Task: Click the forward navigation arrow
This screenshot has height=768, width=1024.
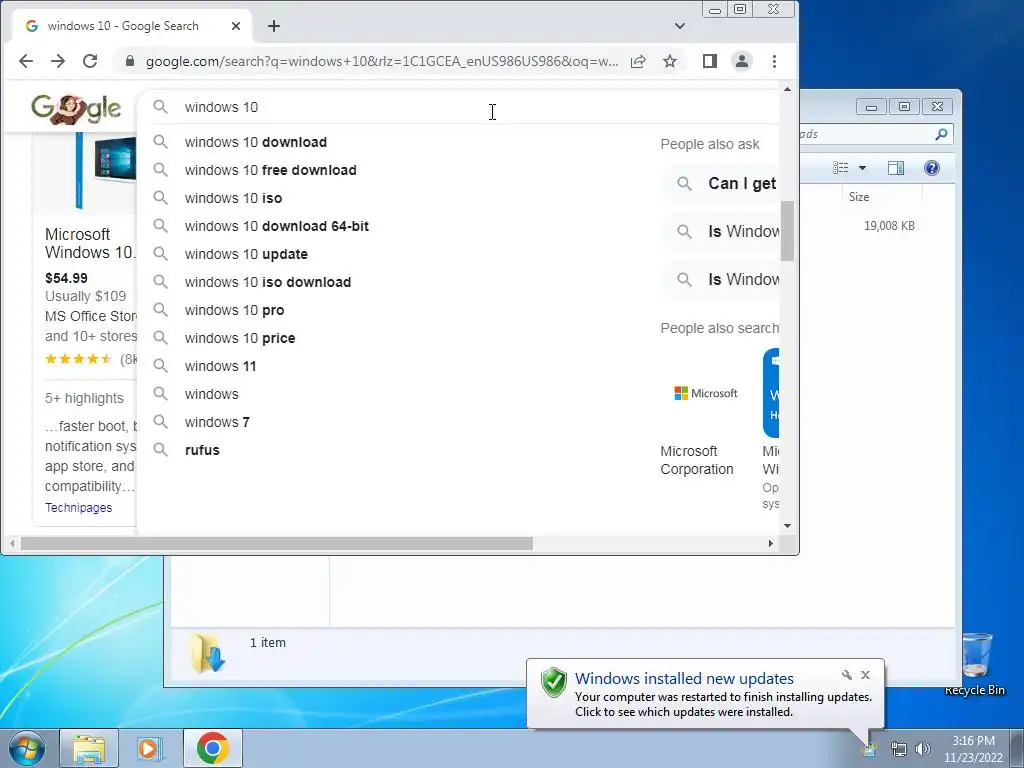Action: click(x=58, y=61)
